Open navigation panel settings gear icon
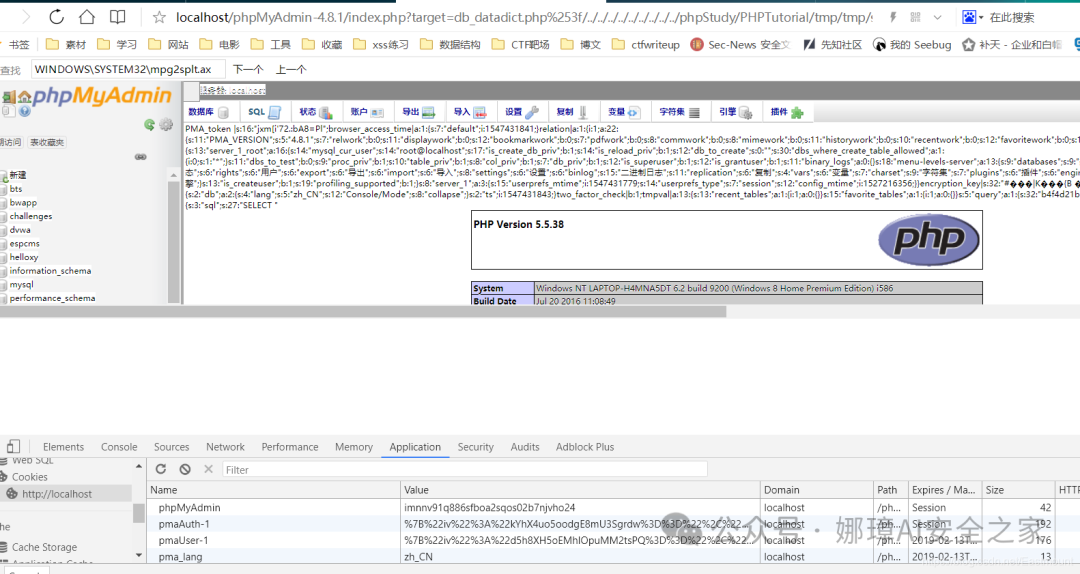The image size is (1080, 574). click(x=166, y=125)
